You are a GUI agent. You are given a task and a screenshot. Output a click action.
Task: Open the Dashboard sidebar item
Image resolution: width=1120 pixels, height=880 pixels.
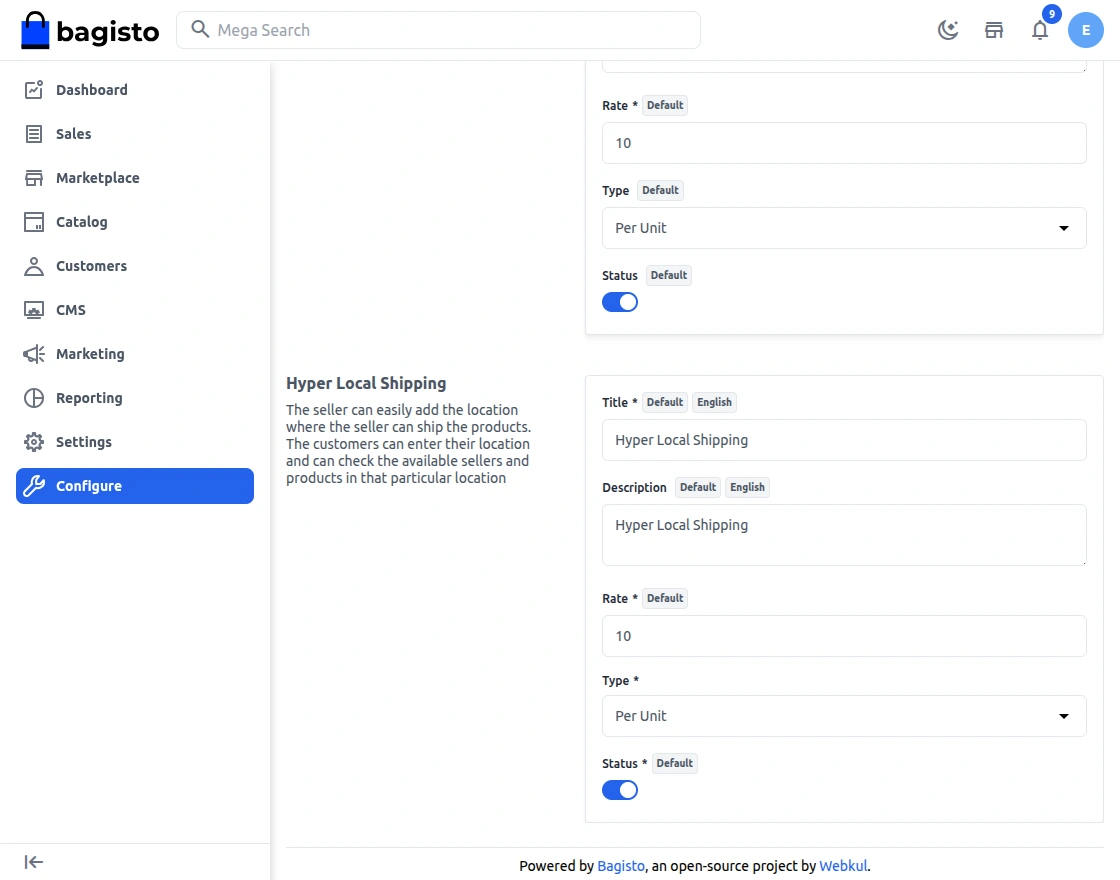coord(91,90)
